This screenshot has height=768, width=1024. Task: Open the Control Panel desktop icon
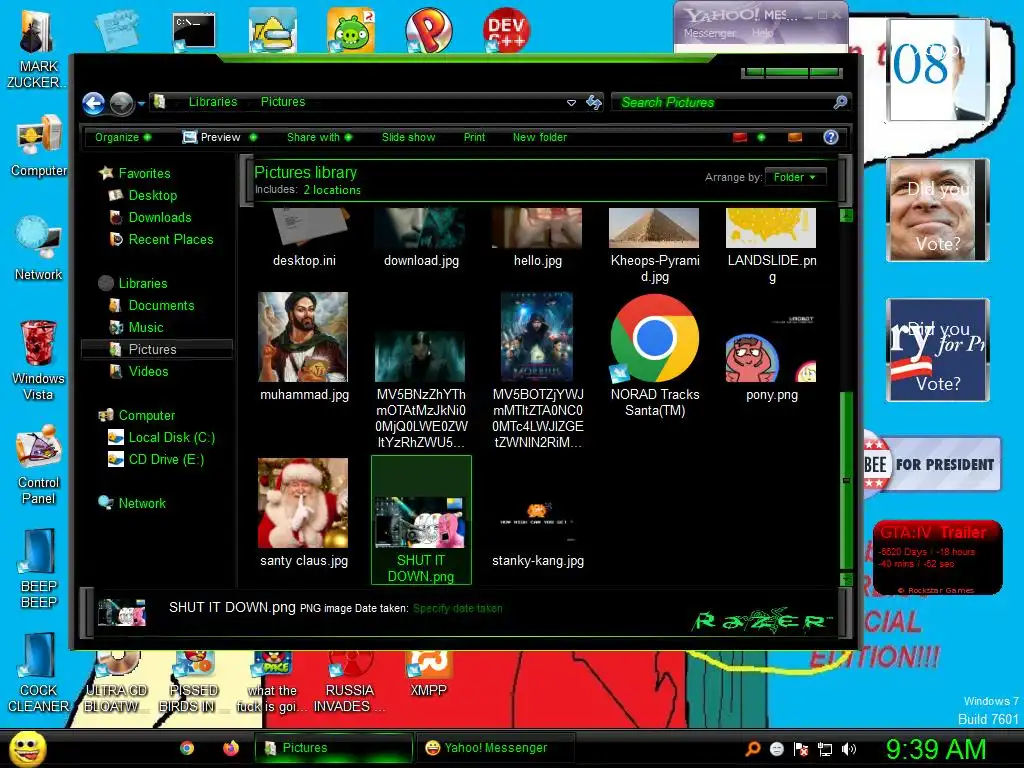point(39,464)
